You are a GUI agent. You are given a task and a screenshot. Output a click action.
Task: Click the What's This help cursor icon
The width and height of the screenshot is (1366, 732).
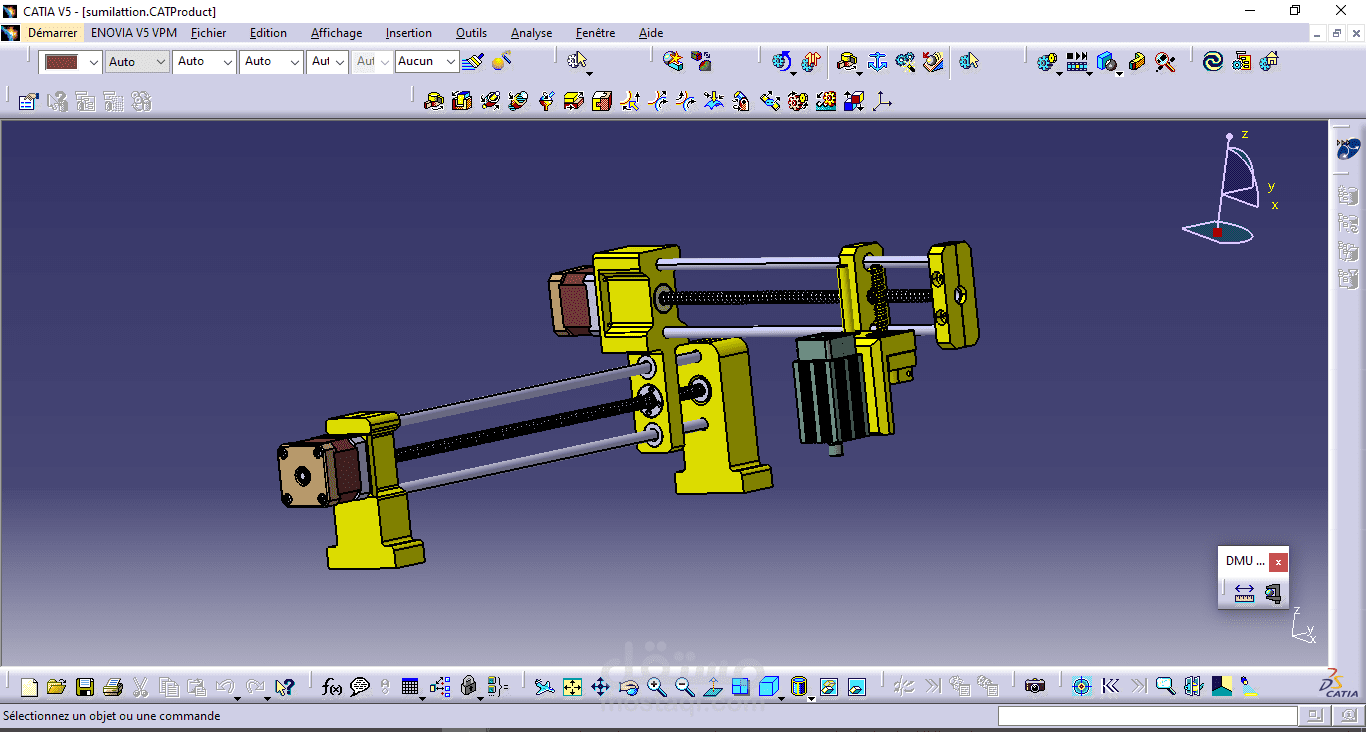[285, 687]
